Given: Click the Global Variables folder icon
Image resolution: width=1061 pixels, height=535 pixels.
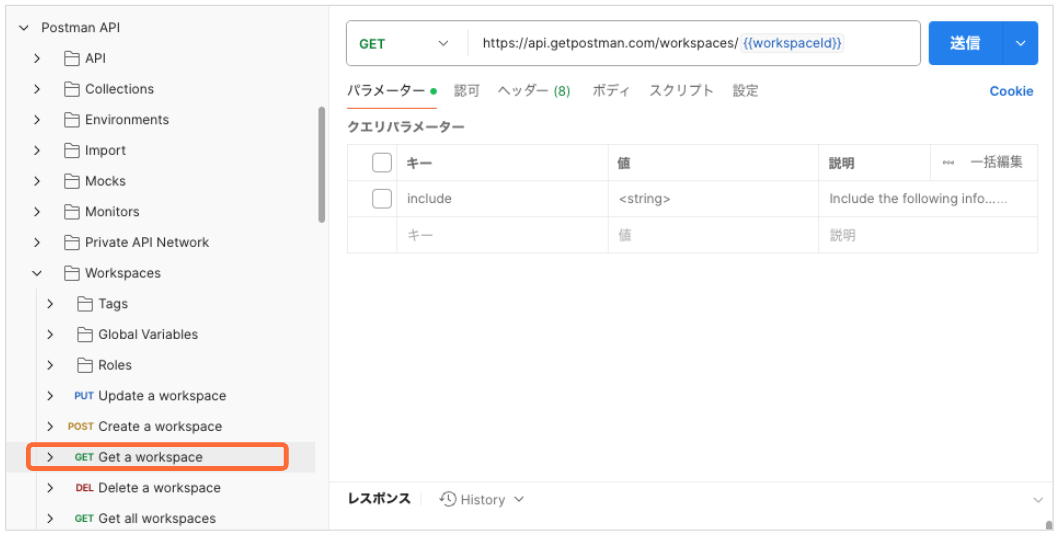Looking at the screenshot, I should click(85, 334).
